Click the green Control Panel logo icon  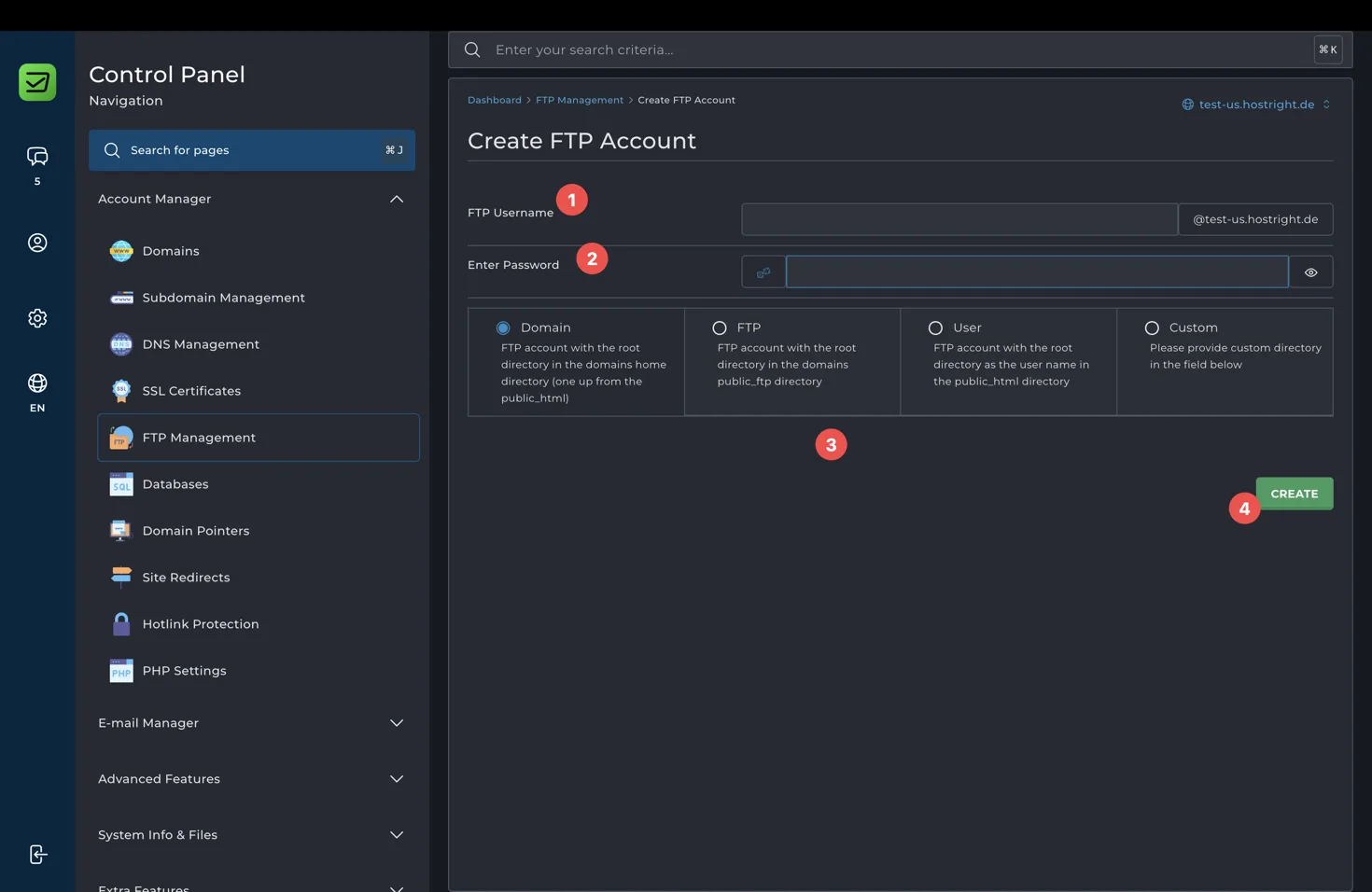[x=37, y=82]
